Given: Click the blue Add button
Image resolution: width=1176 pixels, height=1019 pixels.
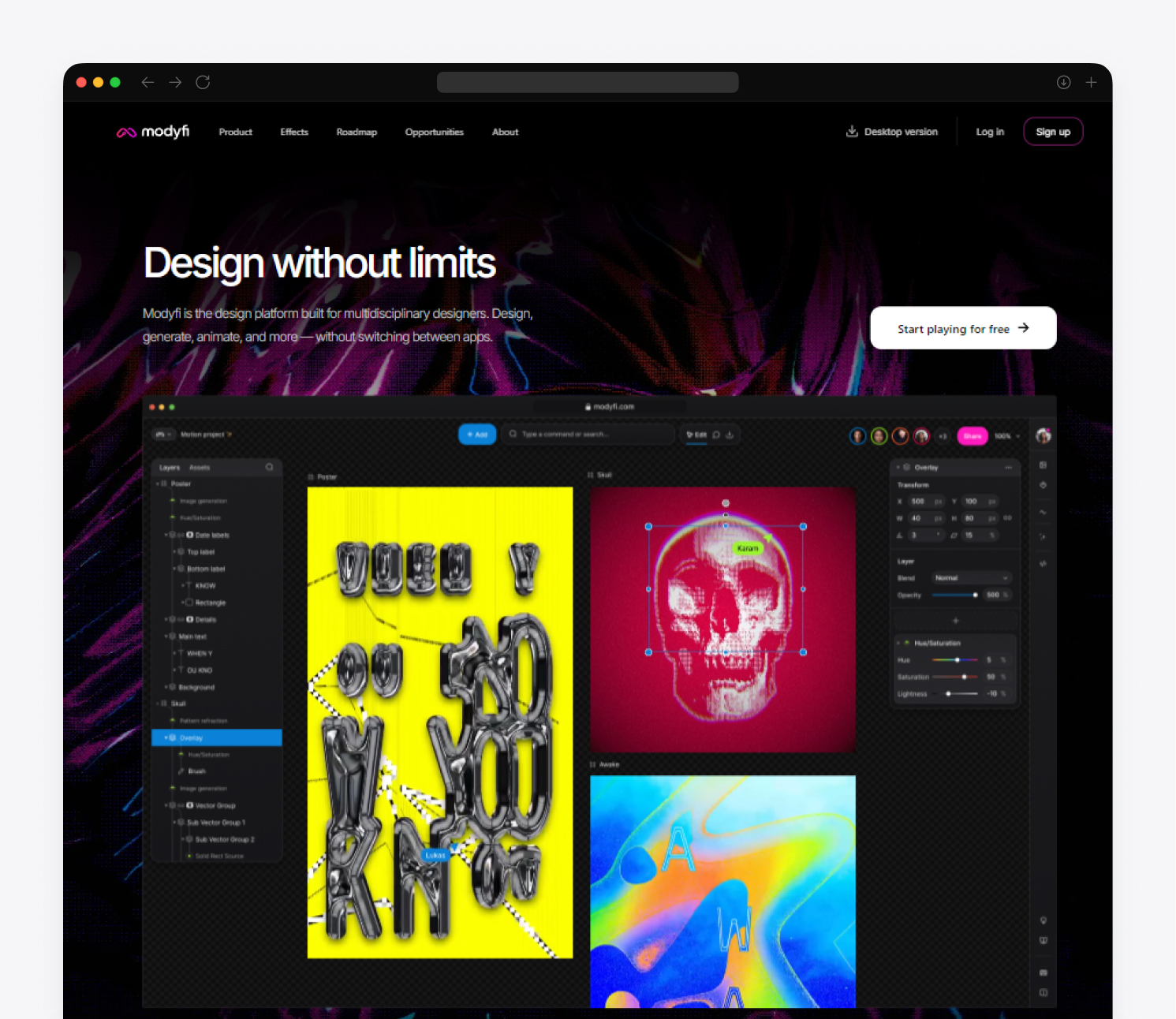Looking at the screenshot, I should 477,435.
